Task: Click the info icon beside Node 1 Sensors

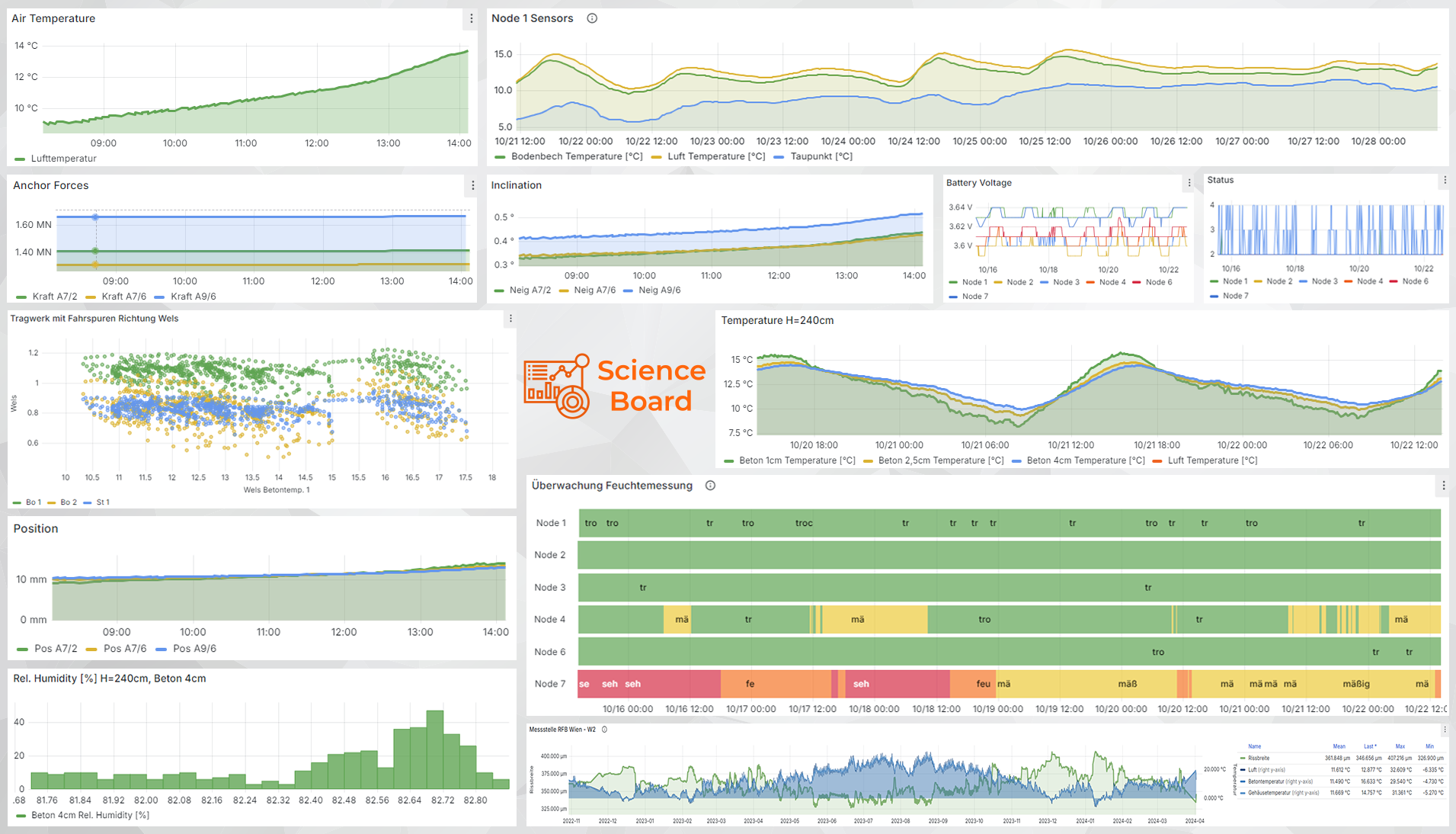Action: coord(592,18)
